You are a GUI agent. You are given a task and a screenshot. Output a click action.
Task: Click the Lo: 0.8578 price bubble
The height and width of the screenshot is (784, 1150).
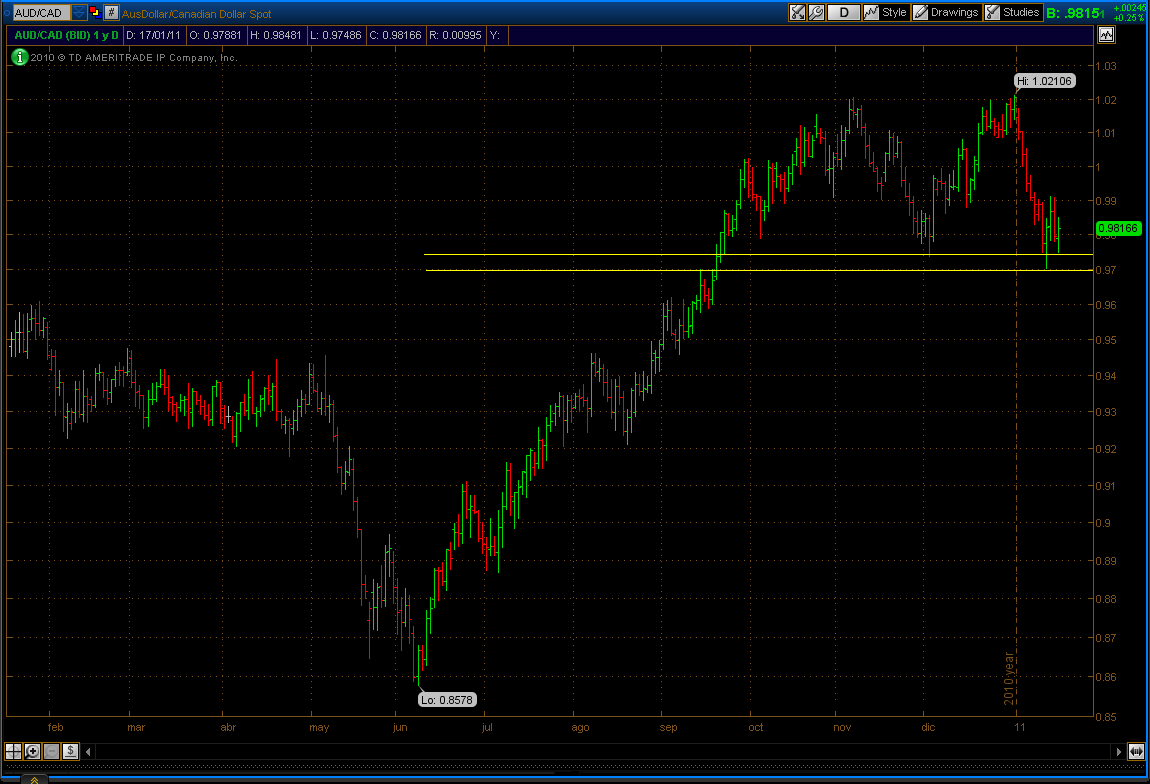(x=447, y=700)
